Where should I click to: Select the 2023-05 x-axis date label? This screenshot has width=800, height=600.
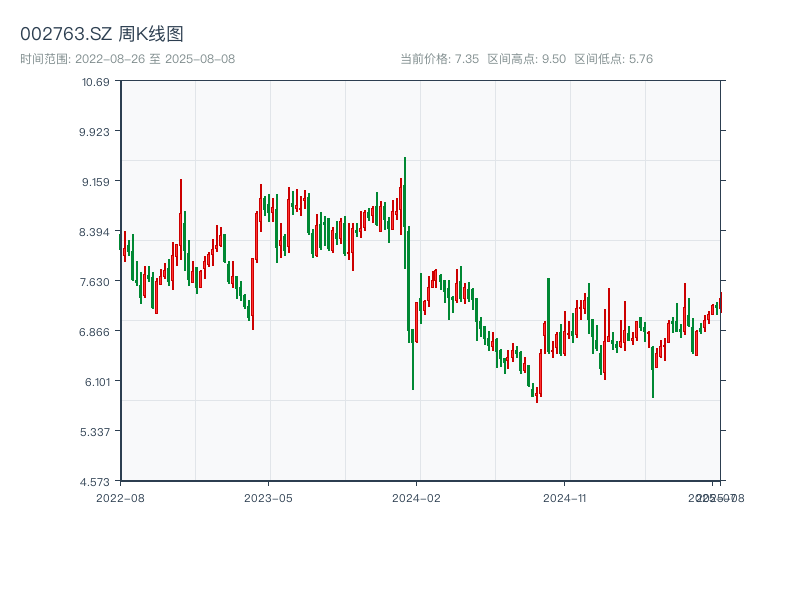click(268, 497)
